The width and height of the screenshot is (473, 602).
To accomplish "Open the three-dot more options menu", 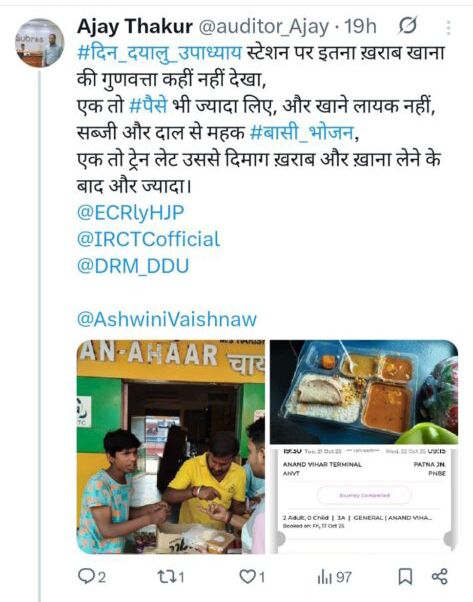I will point(448,27).
